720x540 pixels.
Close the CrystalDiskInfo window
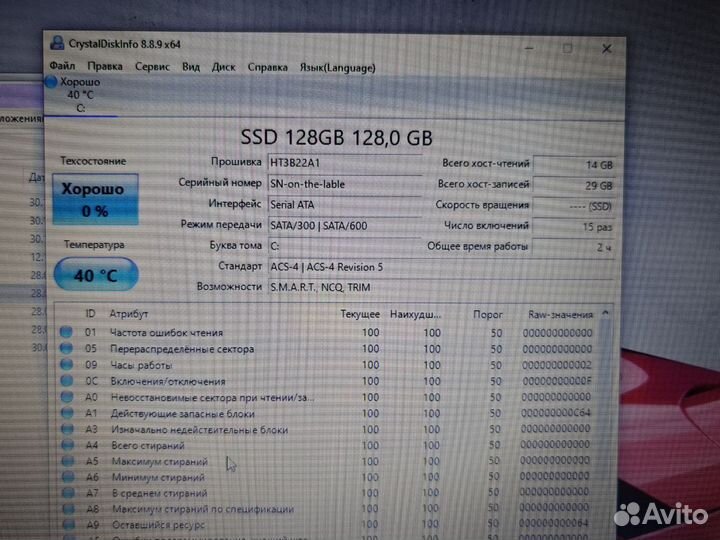coord(607,48)
